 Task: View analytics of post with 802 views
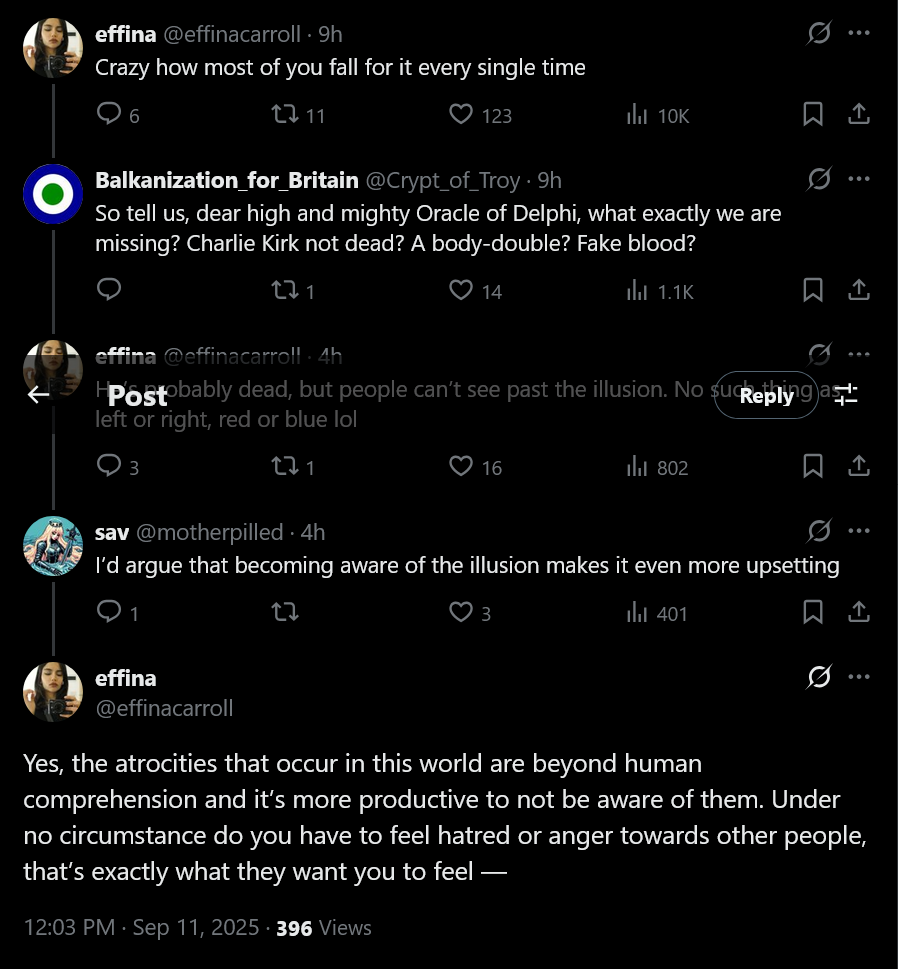coord(657,467)
